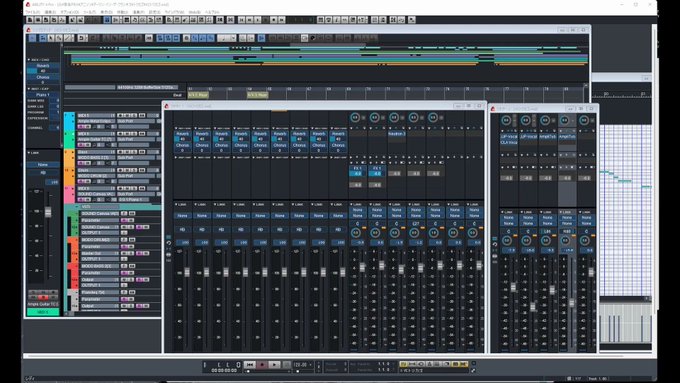Click the Chorus value field in the inspector

pyautogui.click(x=43, y=82)
